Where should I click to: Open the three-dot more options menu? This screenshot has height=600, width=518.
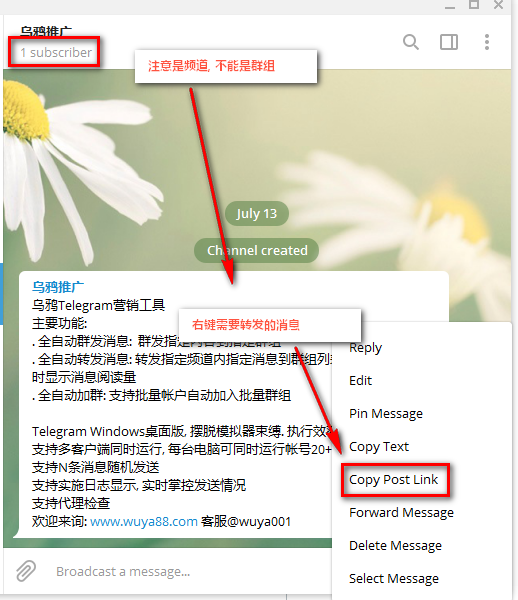tap(487, 42)
